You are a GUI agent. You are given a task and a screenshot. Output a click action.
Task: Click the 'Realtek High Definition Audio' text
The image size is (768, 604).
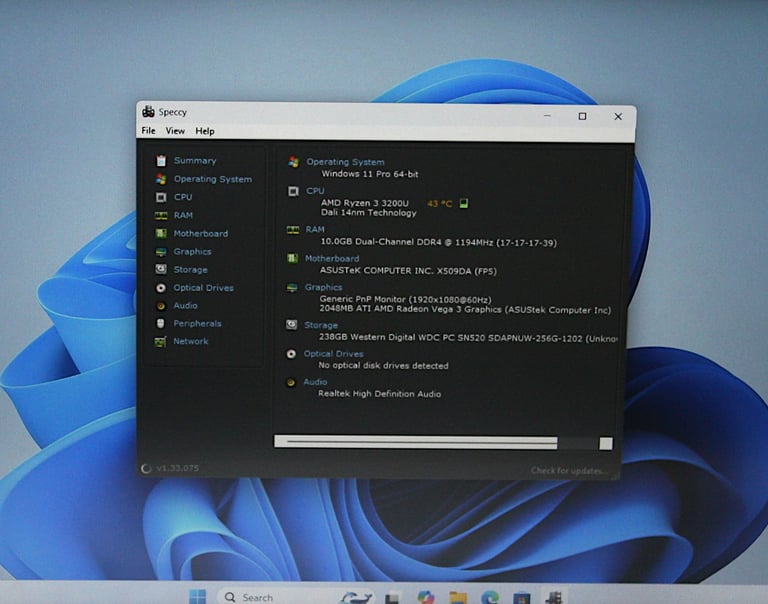pyautogui.click(x=380, y=394)
